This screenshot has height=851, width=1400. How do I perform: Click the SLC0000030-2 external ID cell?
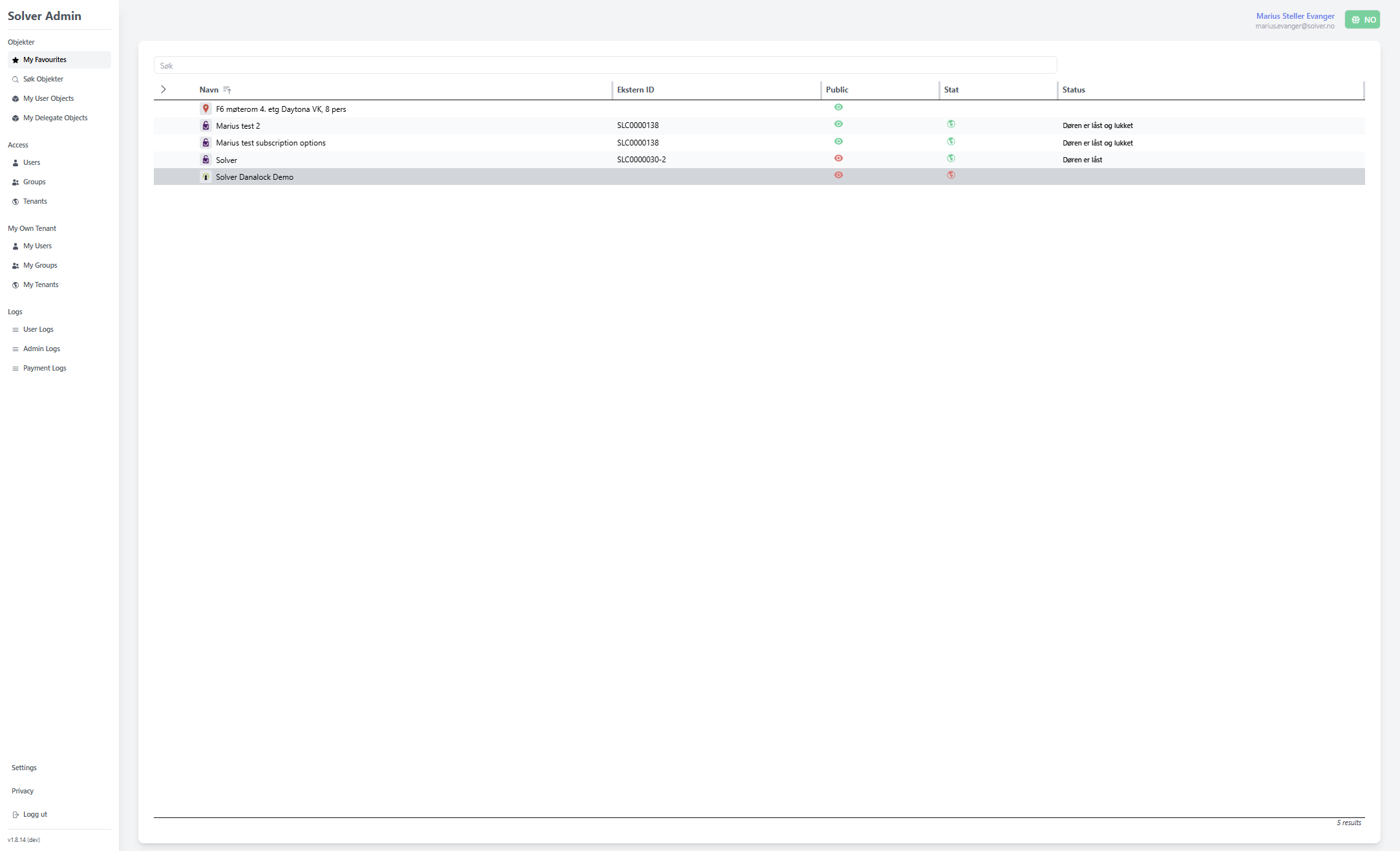pos(641,159)
